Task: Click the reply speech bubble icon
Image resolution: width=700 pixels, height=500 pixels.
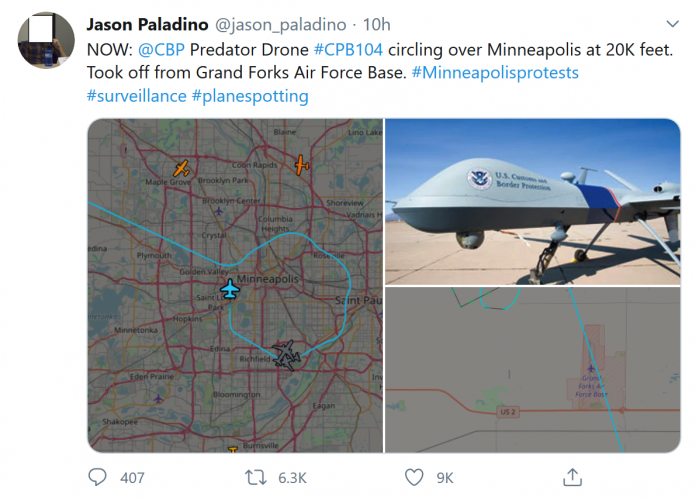Action: pos(97,477)
